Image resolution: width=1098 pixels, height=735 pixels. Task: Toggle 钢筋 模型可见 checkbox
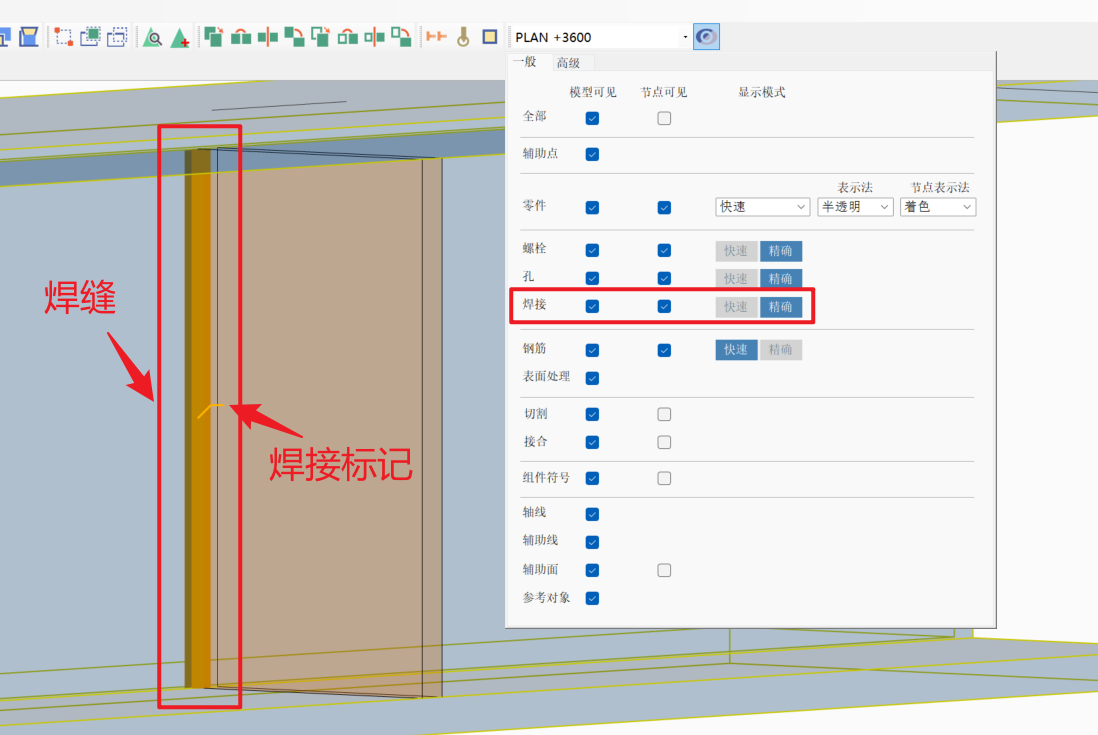592,350
